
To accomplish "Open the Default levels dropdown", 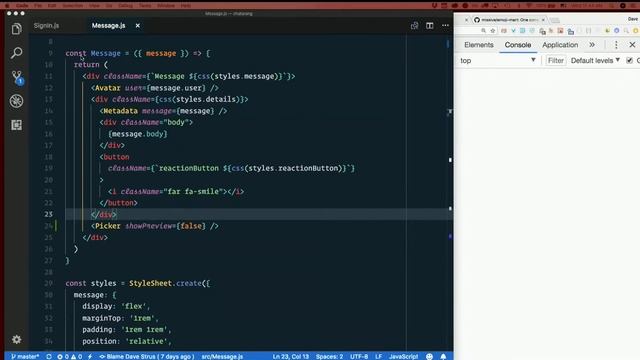I will pyautogui.click(x=595, y=60).
